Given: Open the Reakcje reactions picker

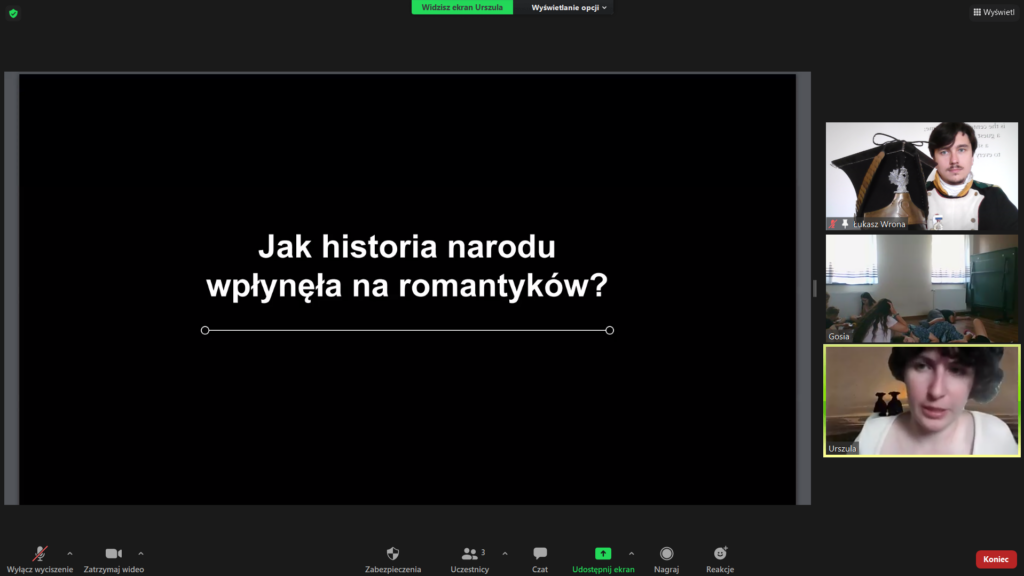Looking at the screenshot, I should pyautogui.click(x=720, y=554).
